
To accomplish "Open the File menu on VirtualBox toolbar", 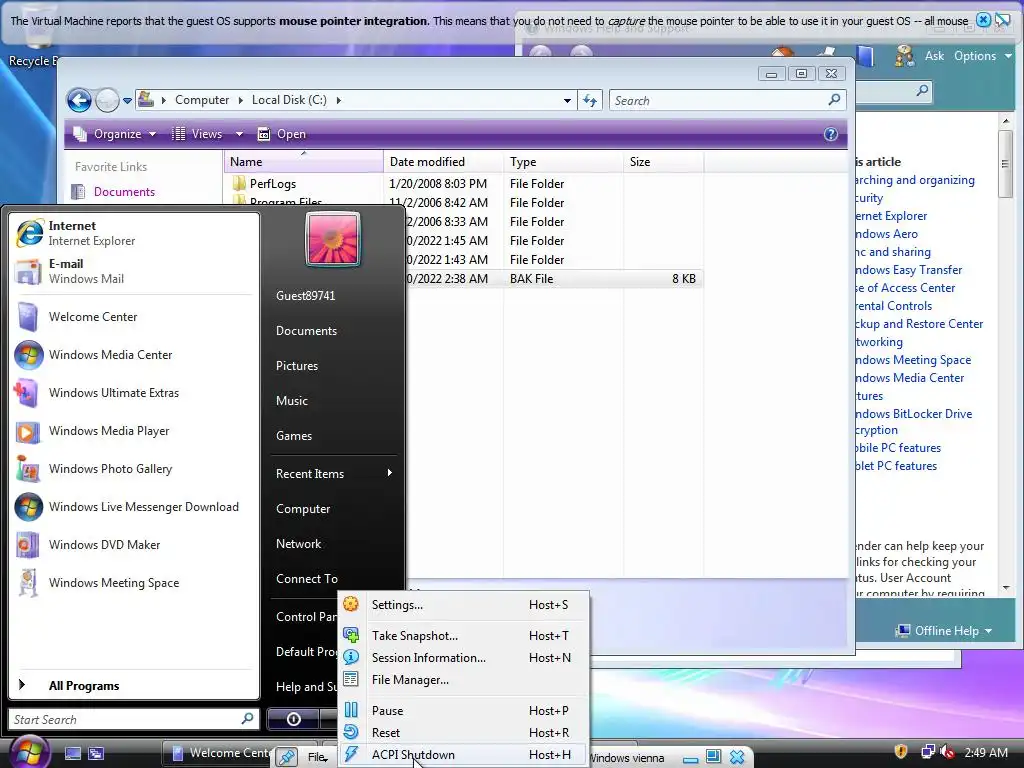I will pyautogui.click(x=318, y=757).
